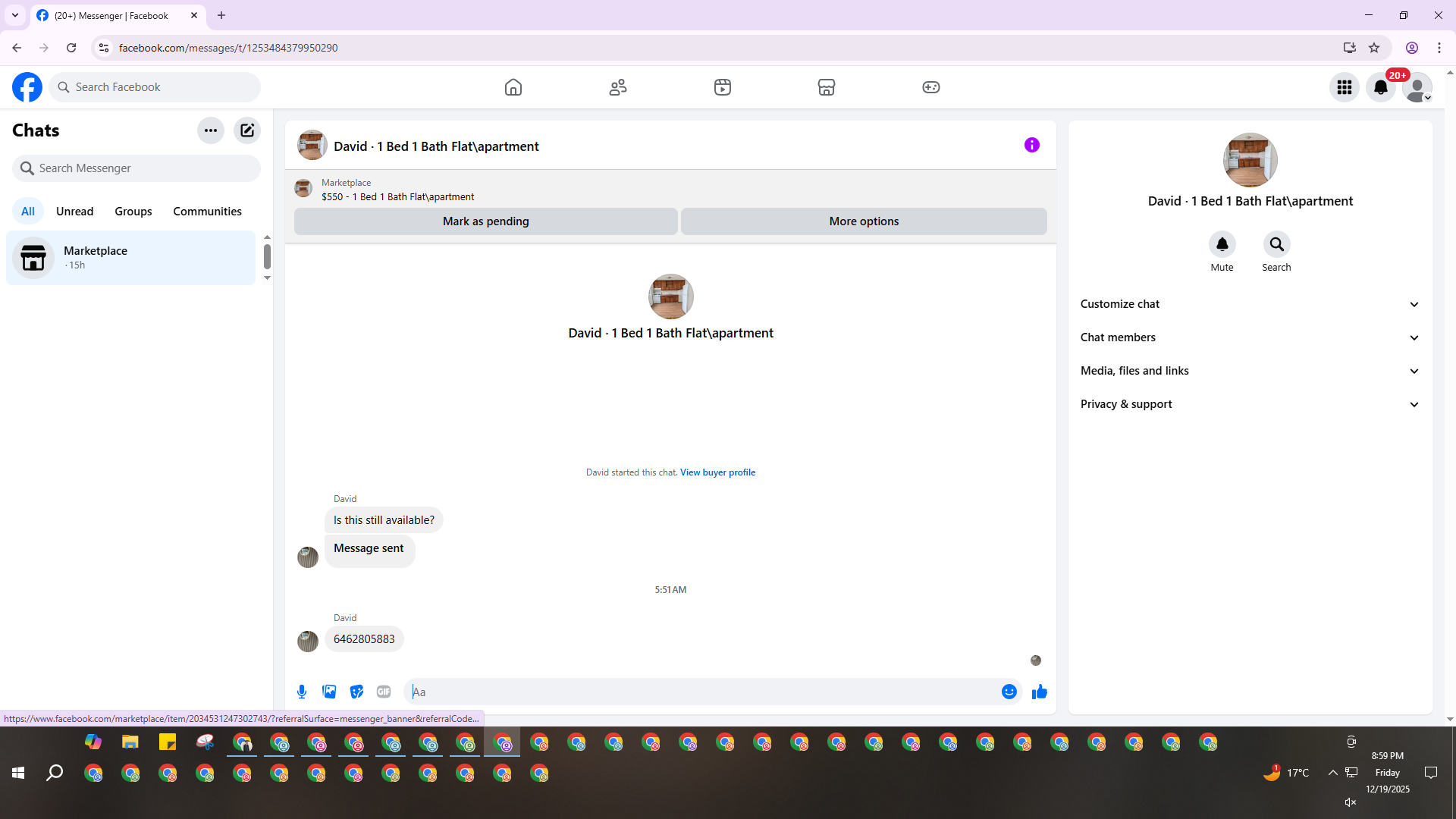Click the voice clip microphone icon
This screenshot has height=819, width=1456.
(302, 692)
